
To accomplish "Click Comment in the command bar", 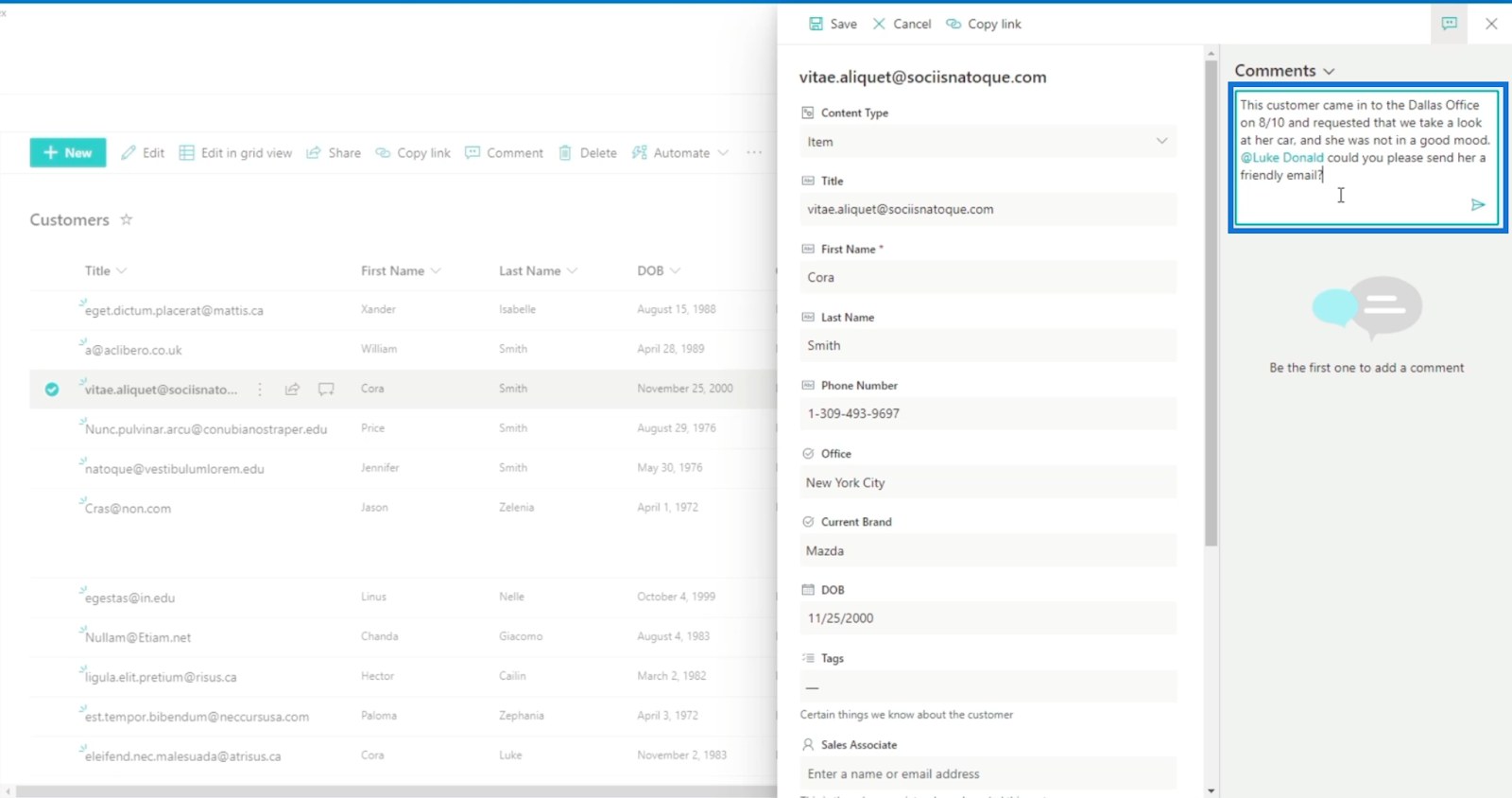I will tap(504, 152).
